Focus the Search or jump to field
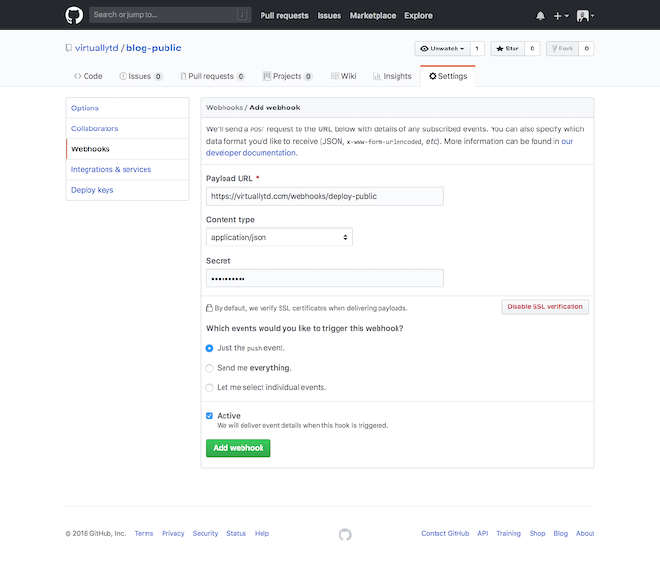 coord(170,15)
